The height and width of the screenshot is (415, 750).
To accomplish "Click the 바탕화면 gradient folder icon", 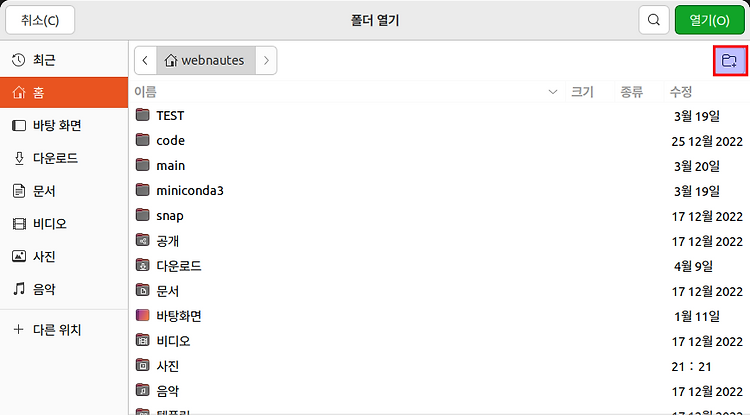I will click(143, 315).
